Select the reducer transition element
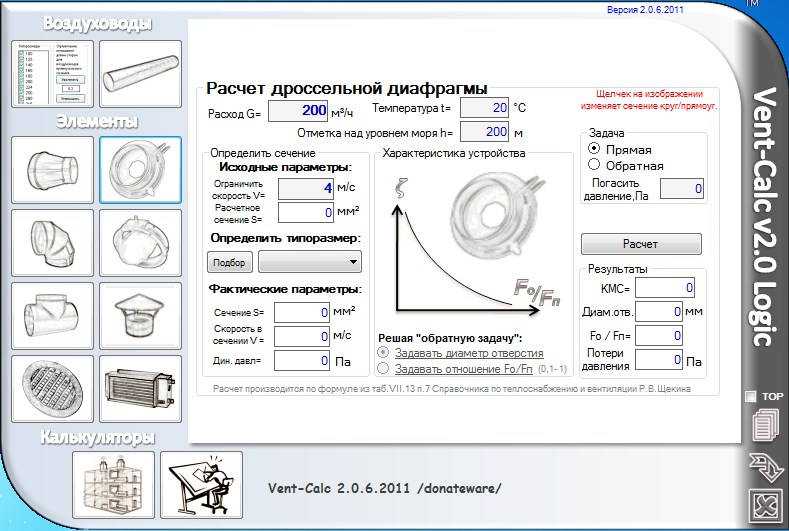This screenshot has width=789, height=531. pos(52,170)
